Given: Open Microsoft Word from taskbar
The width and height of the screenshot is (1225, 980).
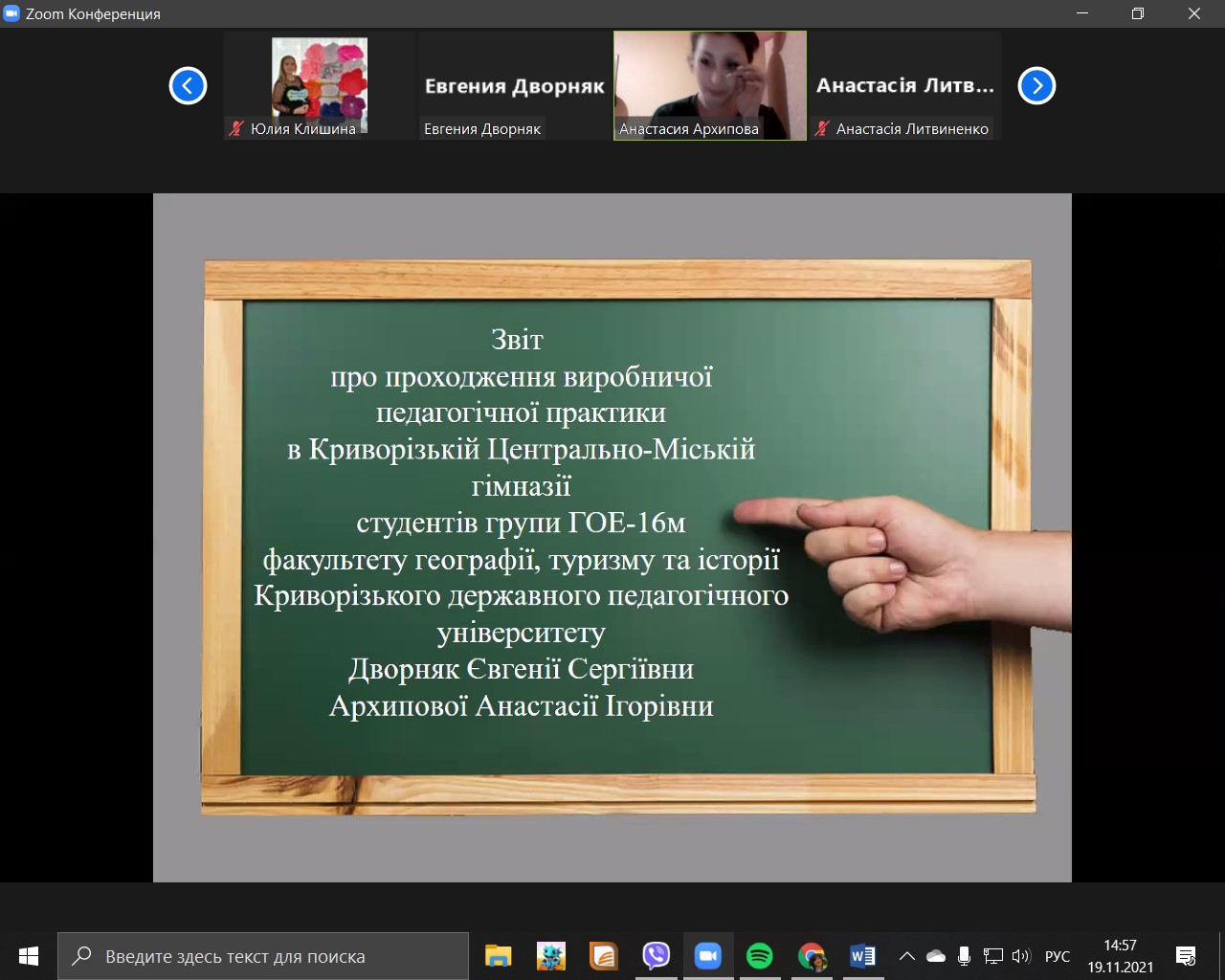Looking at the screenshot, I should point(863,956).
